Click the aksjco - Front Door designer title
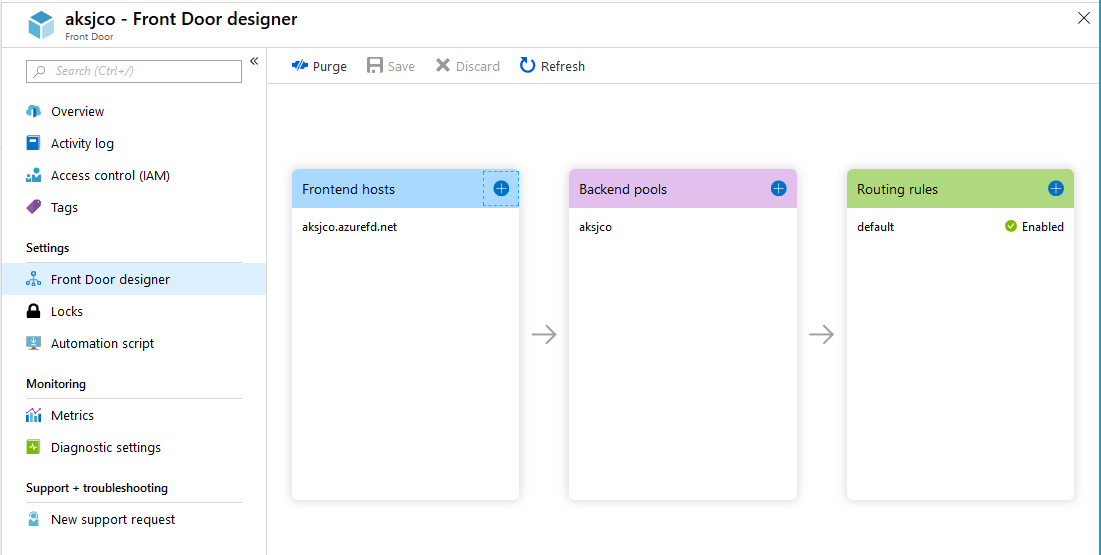The width and height of the screenshot is (1101, 555). pyautogui.click(x=181, y=19)
